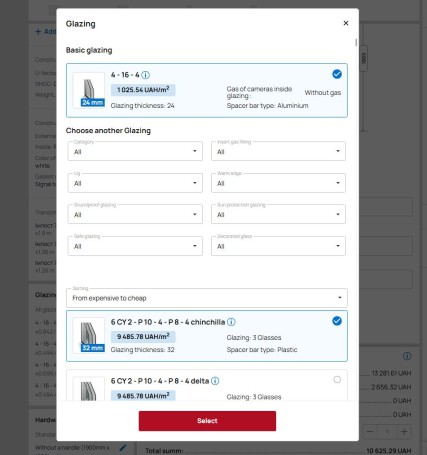Click the 32 mm chinchilla glazing thumbnail
The height and width of the screenshot is (455, 427).
(89, 335)
